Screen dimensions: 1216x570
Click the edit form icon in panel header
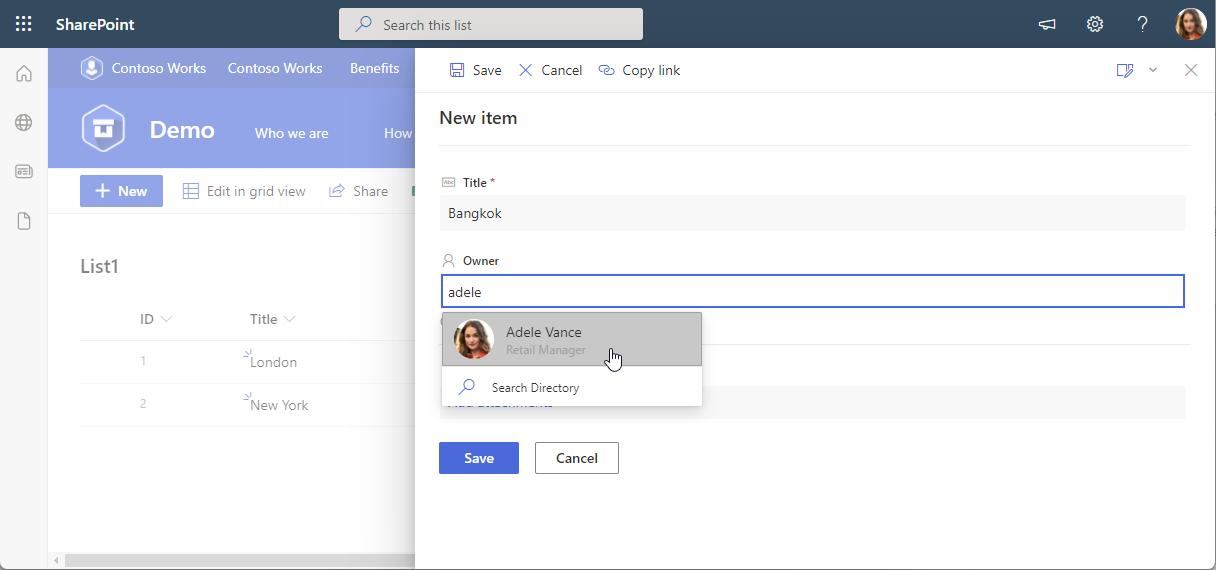[1125, 70]
